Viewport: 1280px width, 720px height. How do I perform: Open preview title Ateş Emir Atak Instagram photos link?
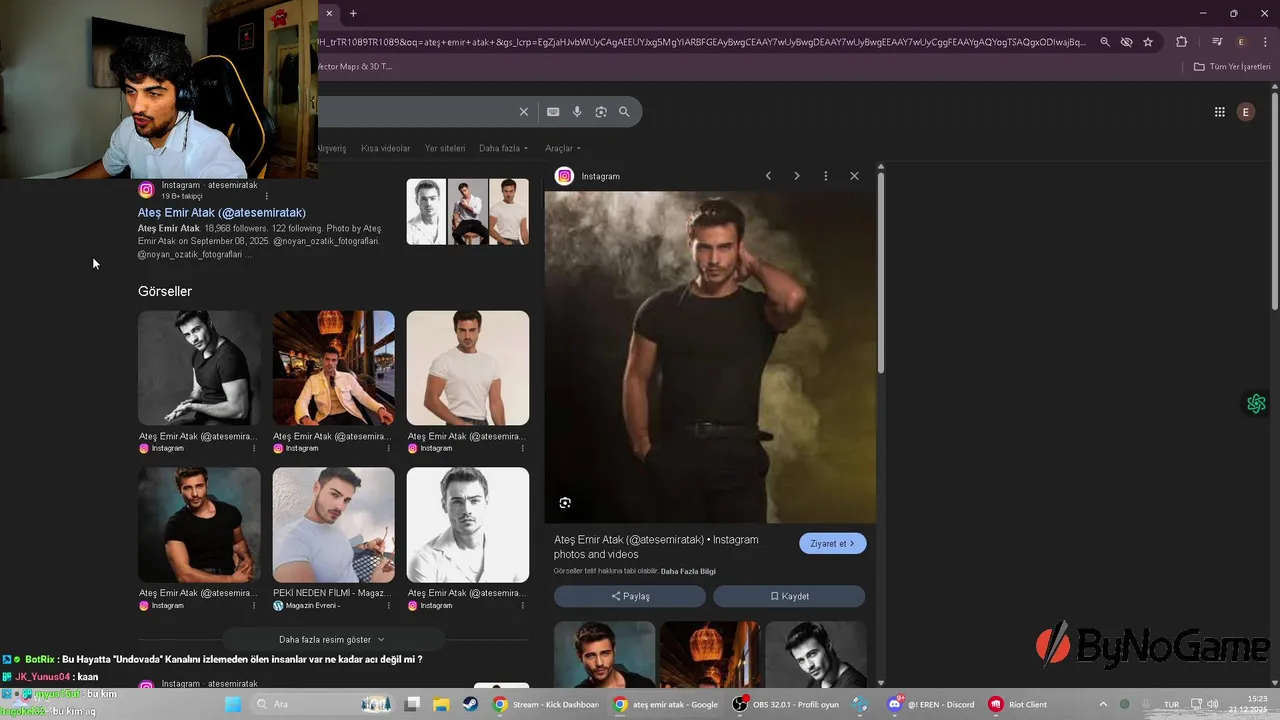pos(656,547)
